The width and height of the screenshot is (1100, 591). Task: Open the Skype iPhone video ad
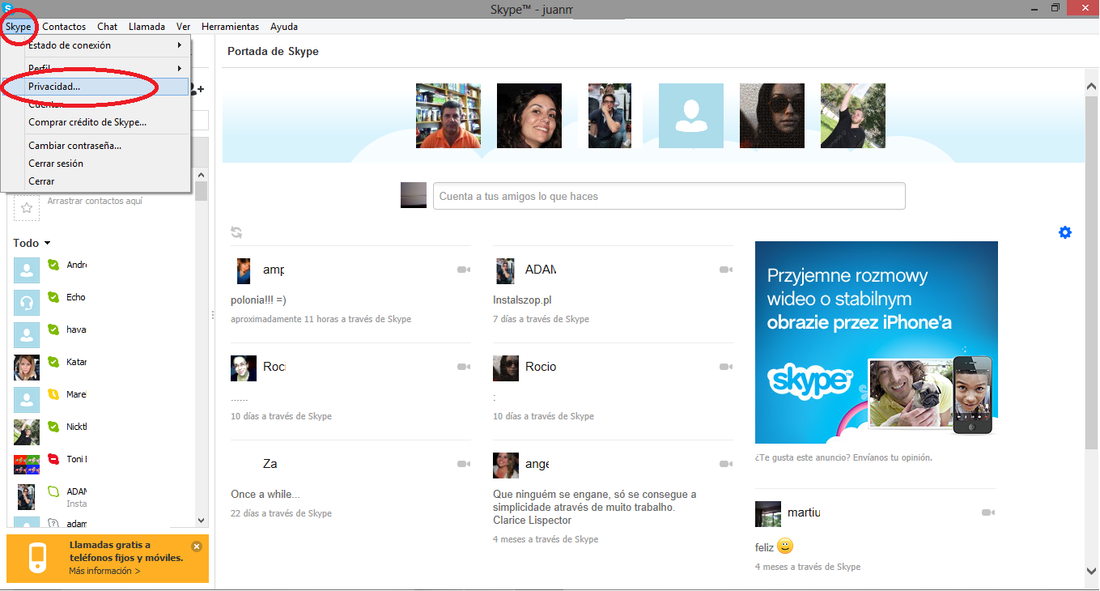coord(876,343)
